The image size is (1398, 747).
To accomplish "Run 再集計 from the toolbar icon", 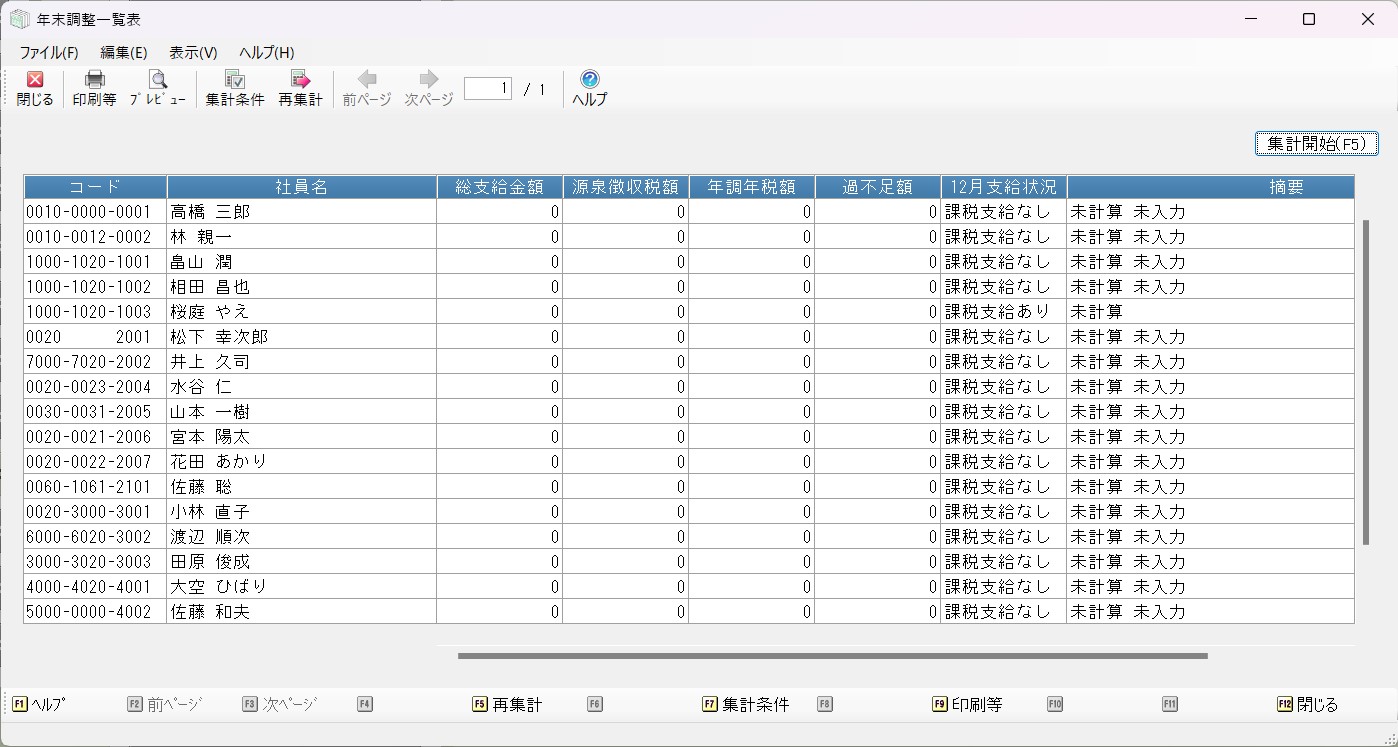I will 300,80.
